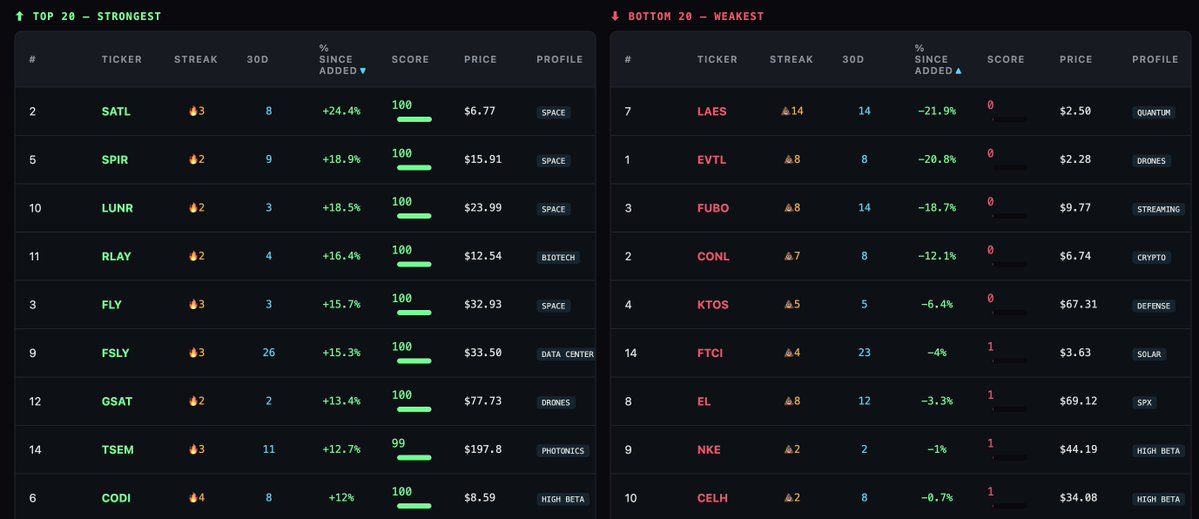Open the SATL ticker
Screen dimensions: 1199x519
coord(116,111)
